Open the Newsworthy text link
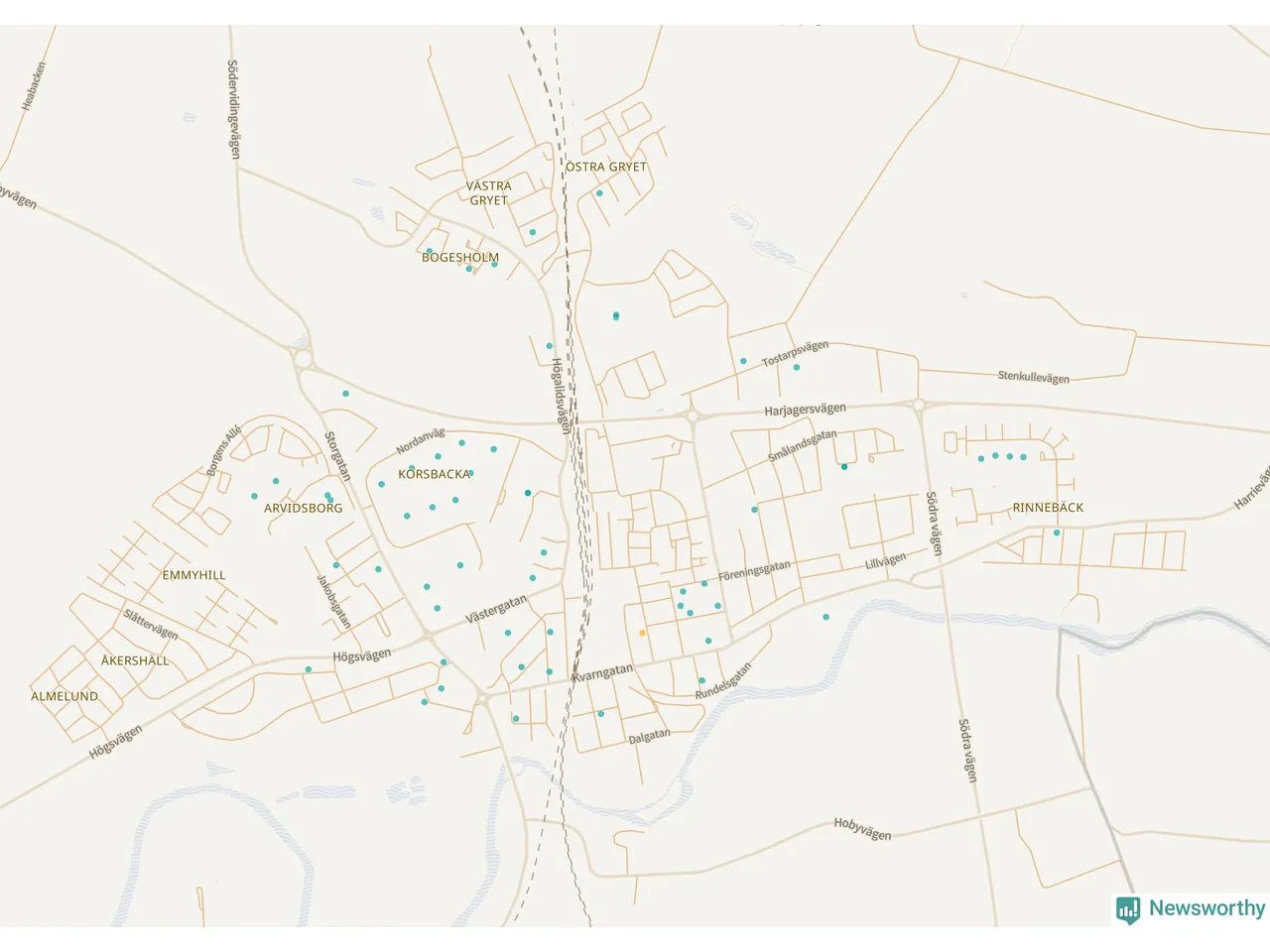 point(1206,908)
